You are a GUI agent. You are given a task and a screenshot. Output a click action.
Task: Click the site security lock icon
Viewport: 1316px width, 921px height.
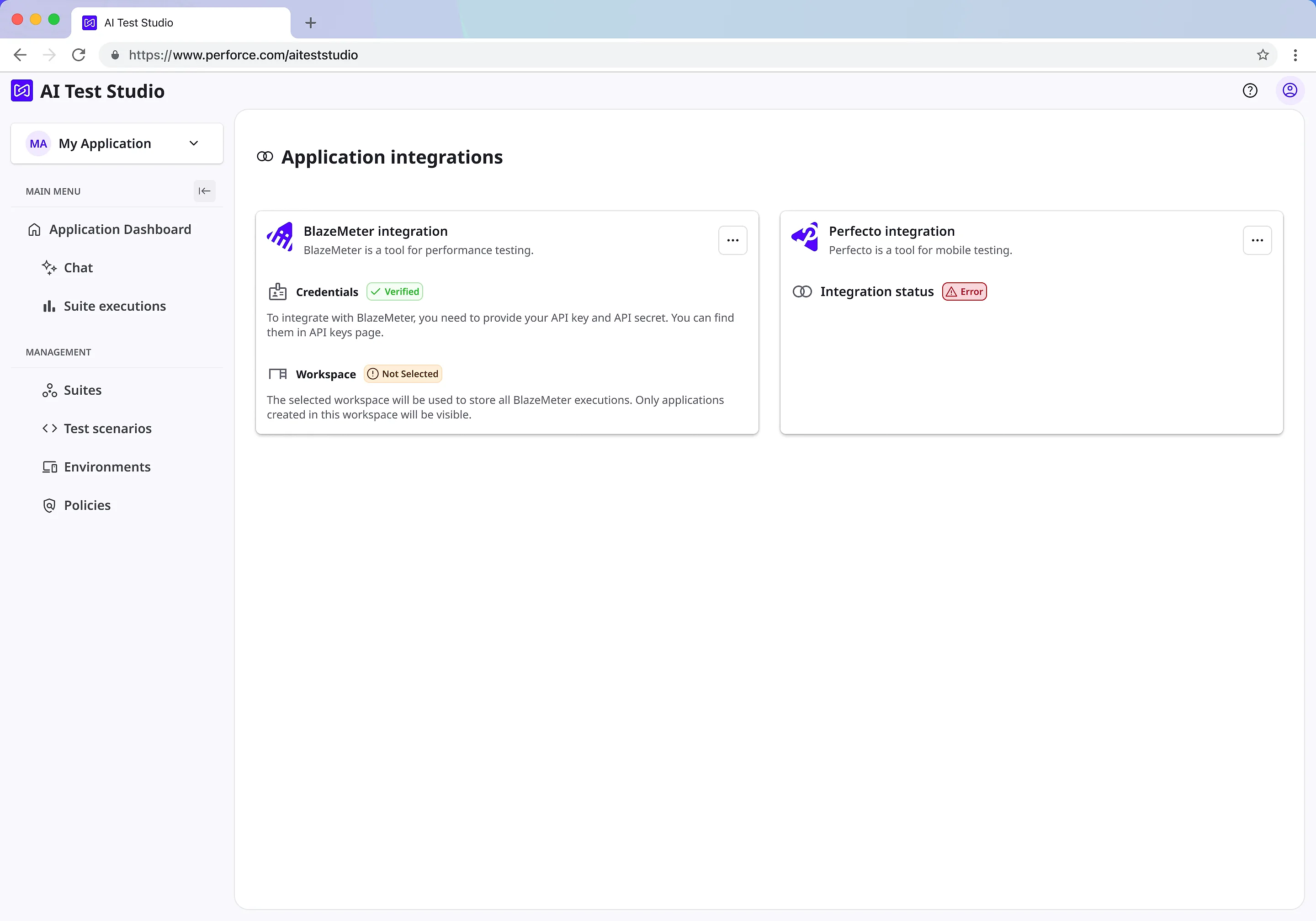pyautogui.click(x=115, y=55)
